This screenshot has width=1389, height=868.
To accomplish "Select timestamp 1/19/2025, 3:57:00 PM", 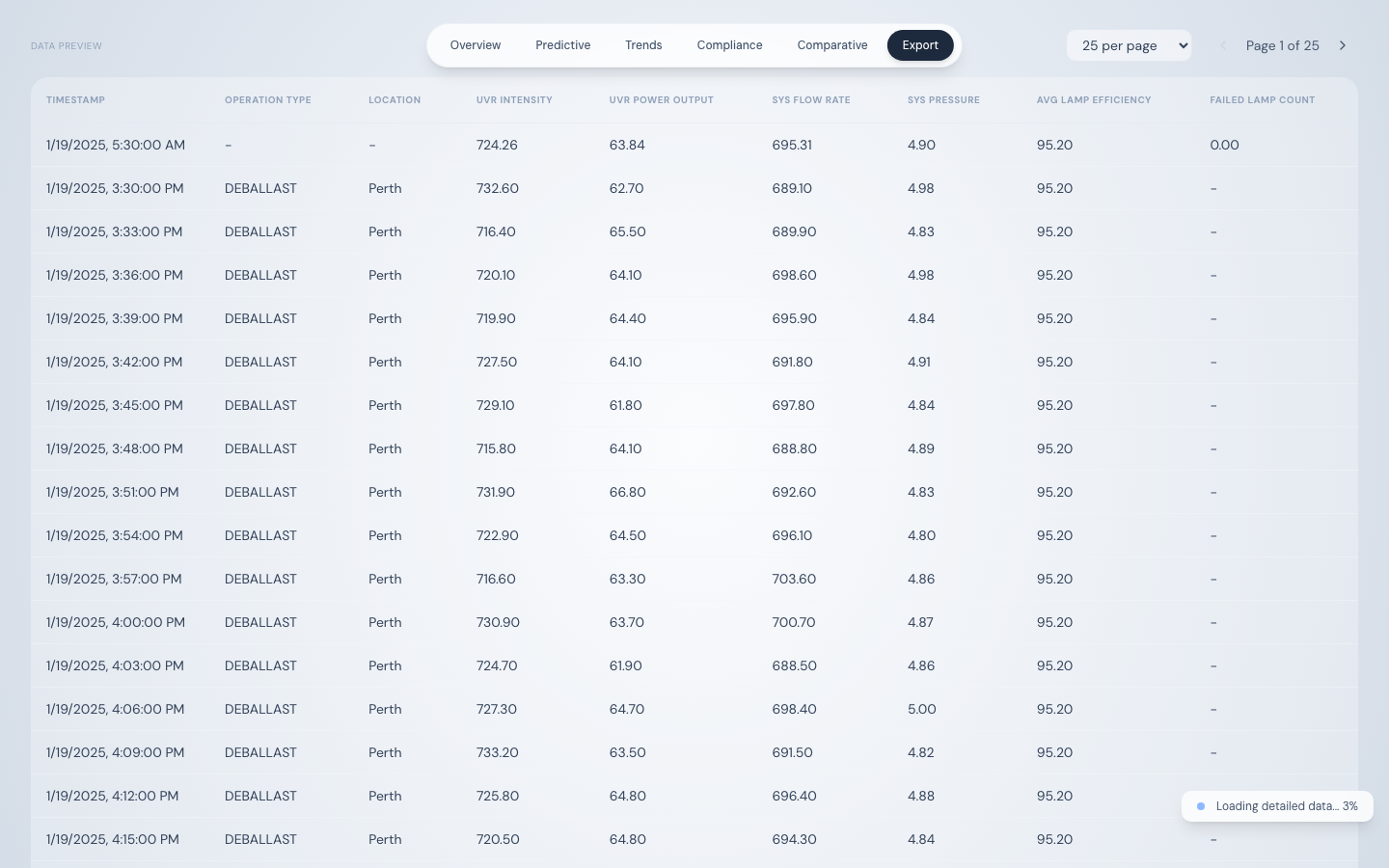I will (115, 579).
